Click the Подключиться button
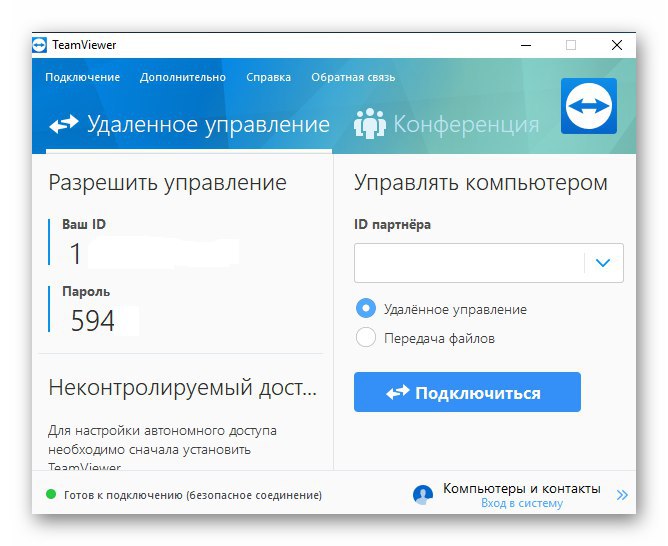Viewport: 668px width, 546px height. 467,392
